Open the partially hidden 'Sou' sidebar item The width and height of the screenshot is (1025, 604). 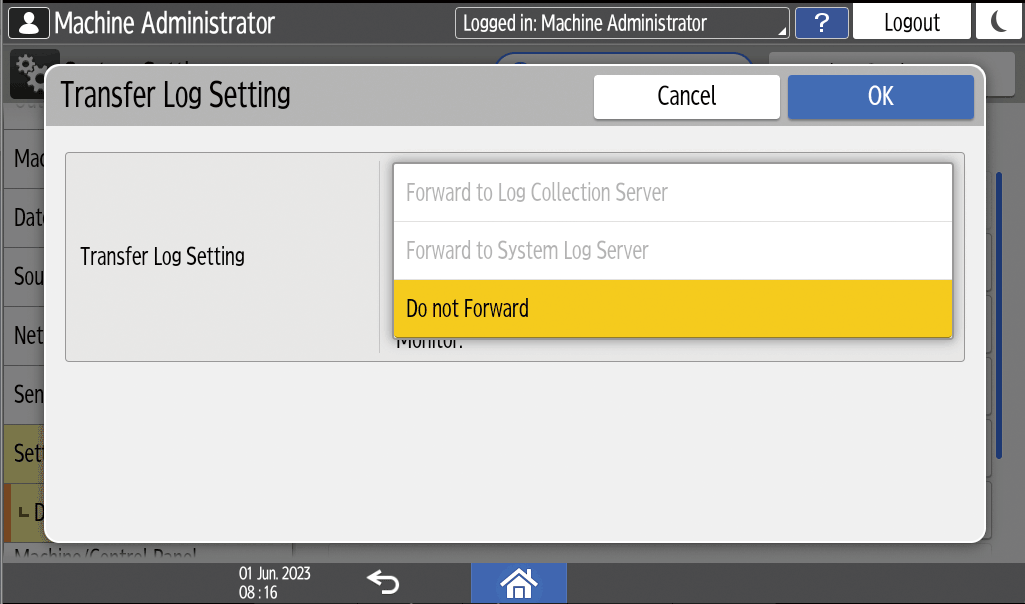coord(28,276)
